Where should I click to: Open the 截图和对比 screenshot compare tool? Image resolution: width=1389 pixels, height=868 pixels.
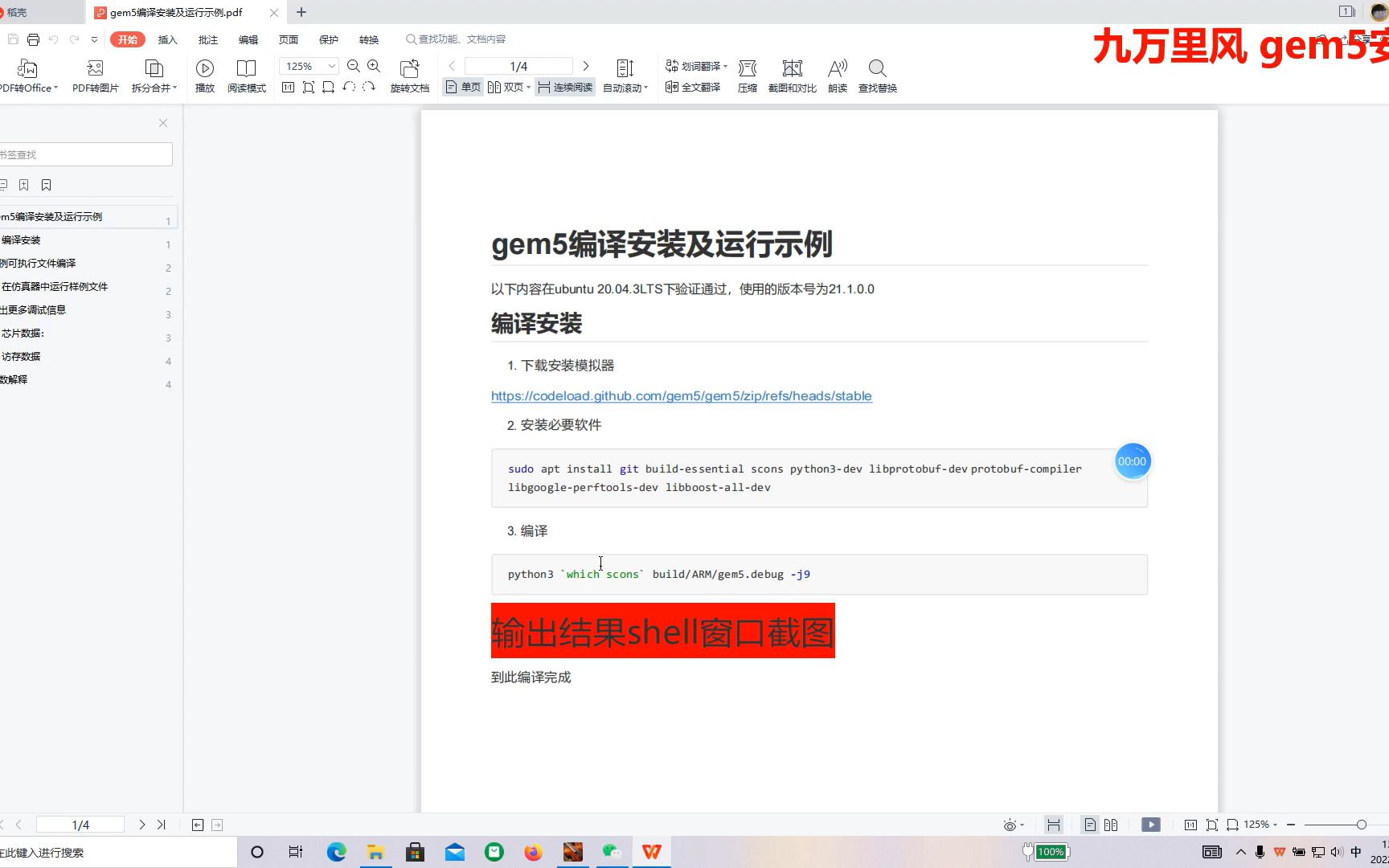792,76
